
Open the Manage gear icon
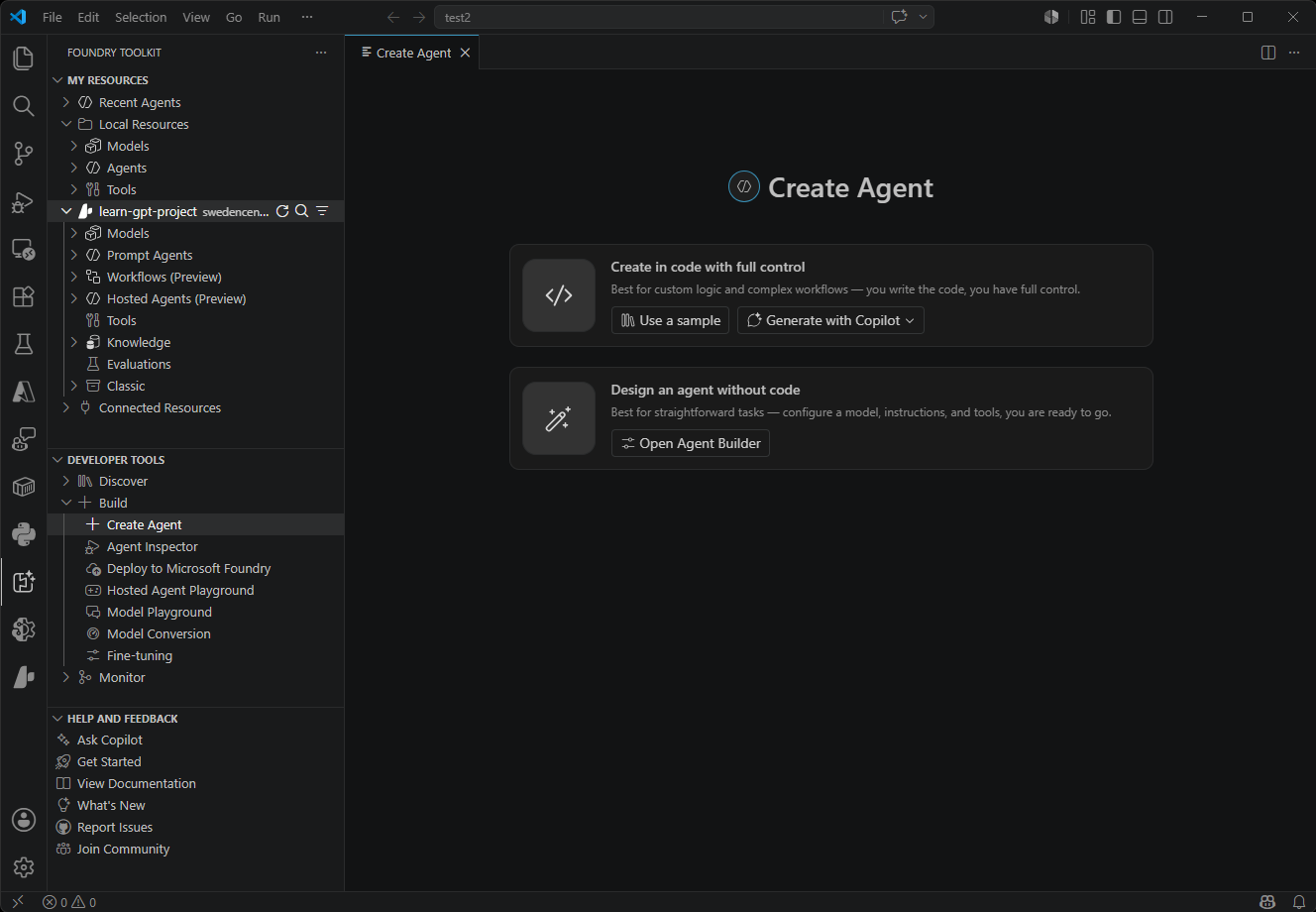pos(23,867)
